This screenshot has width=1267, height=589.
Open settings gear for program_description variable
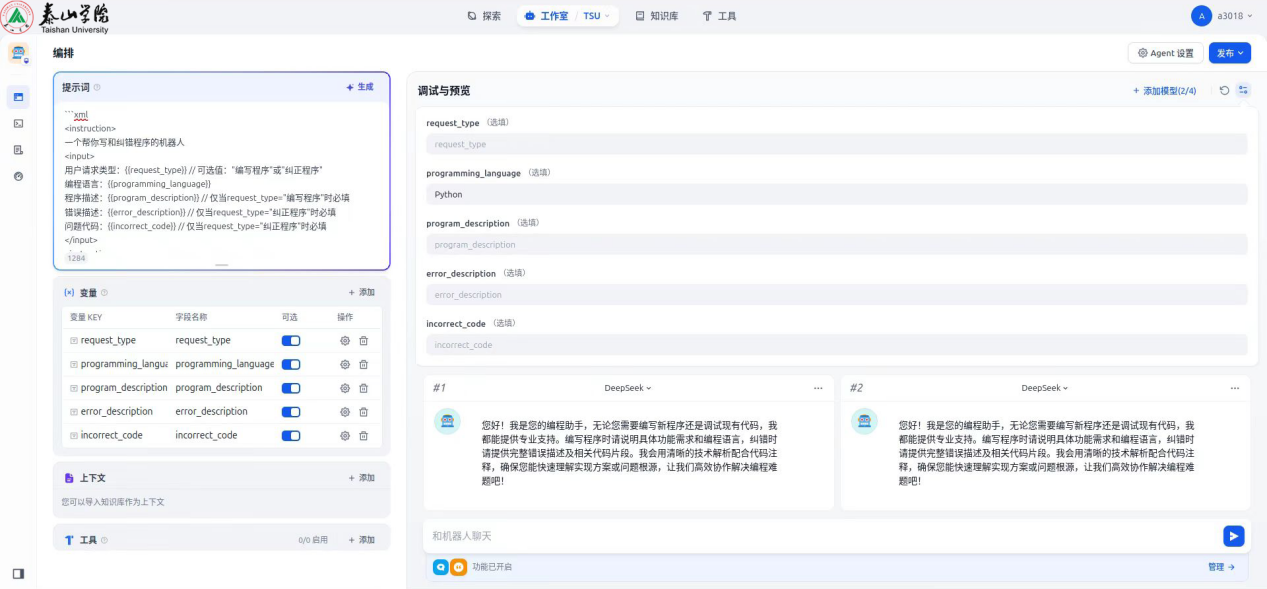(x=345, y=388)
